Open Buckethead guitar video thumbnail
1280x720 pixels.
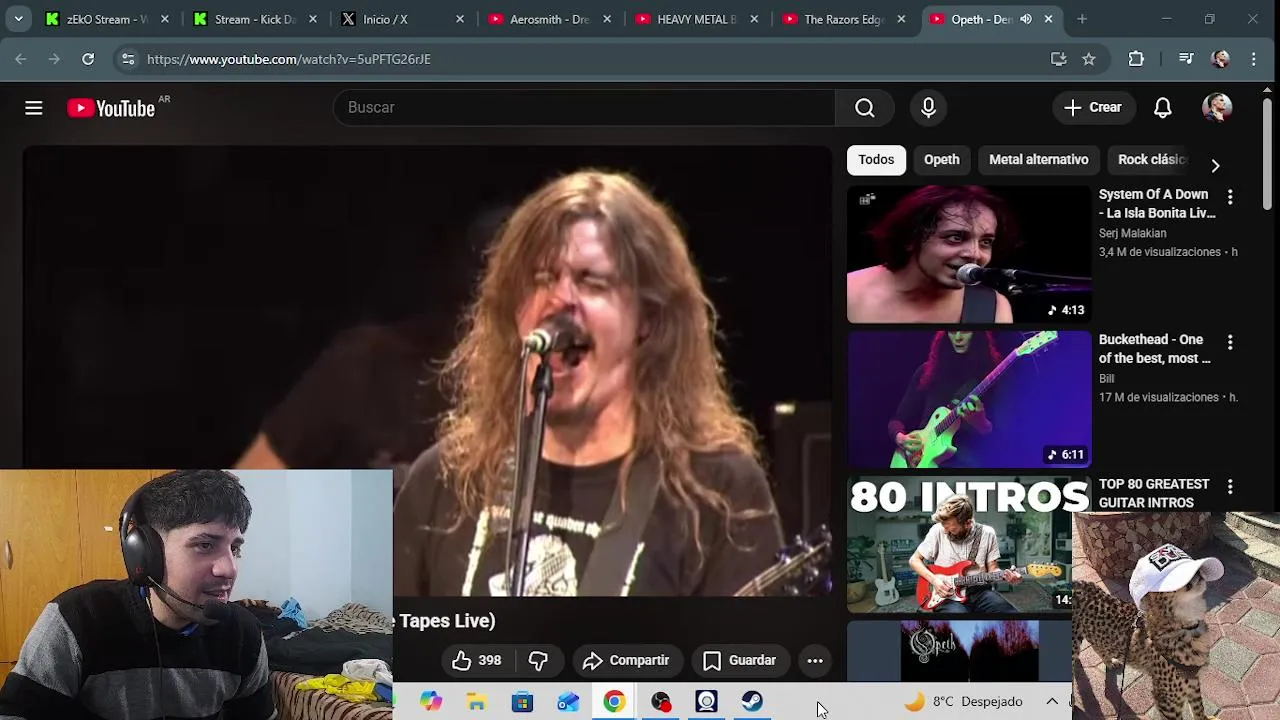969,400
